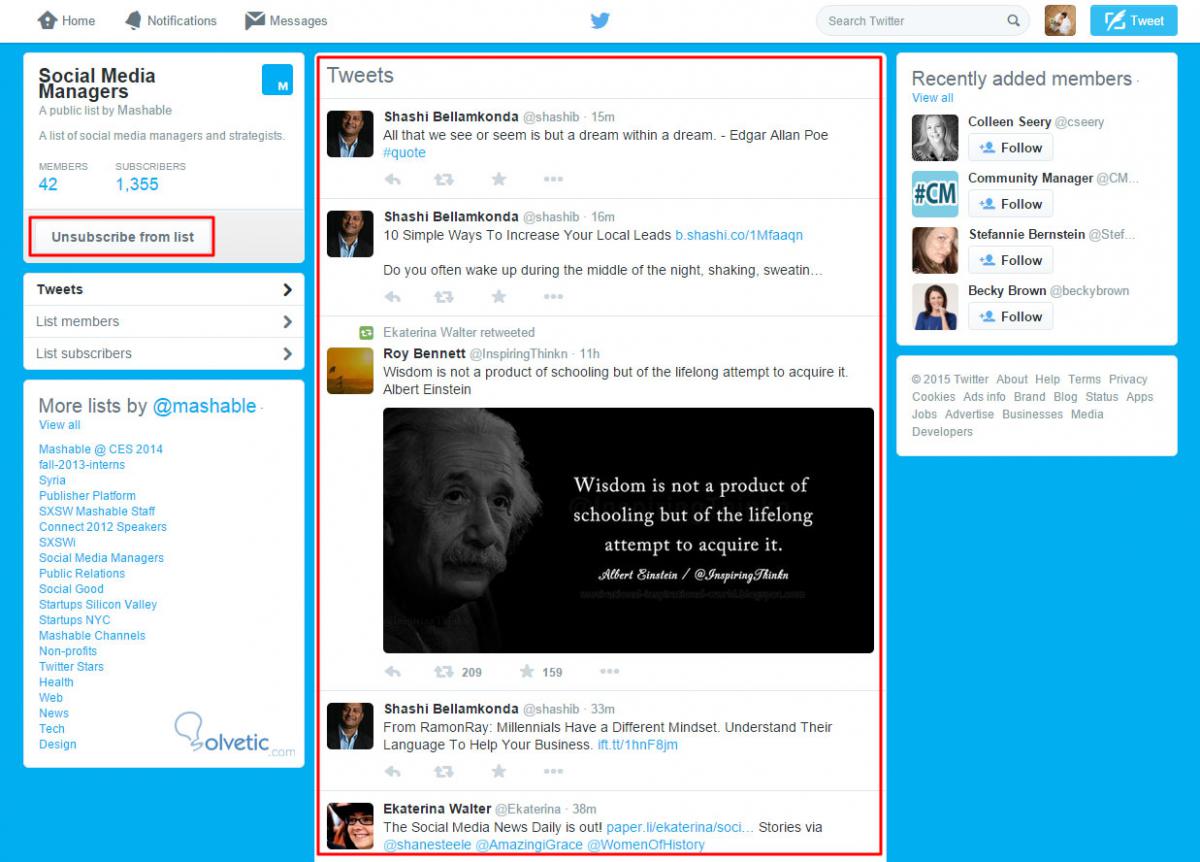Click the Mashable list badge icon
The height and width of the screenshot is (862, 1200).
(277, 80)
